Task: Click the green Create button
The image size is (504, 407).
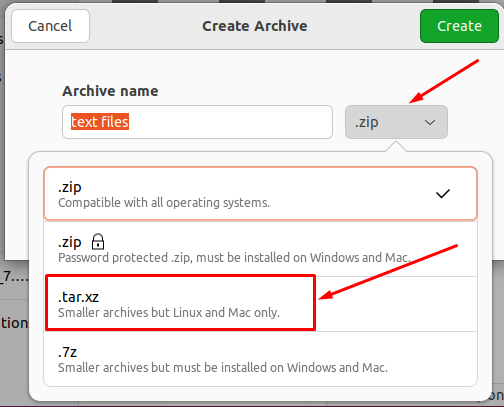Action: (x=459, y=26)
